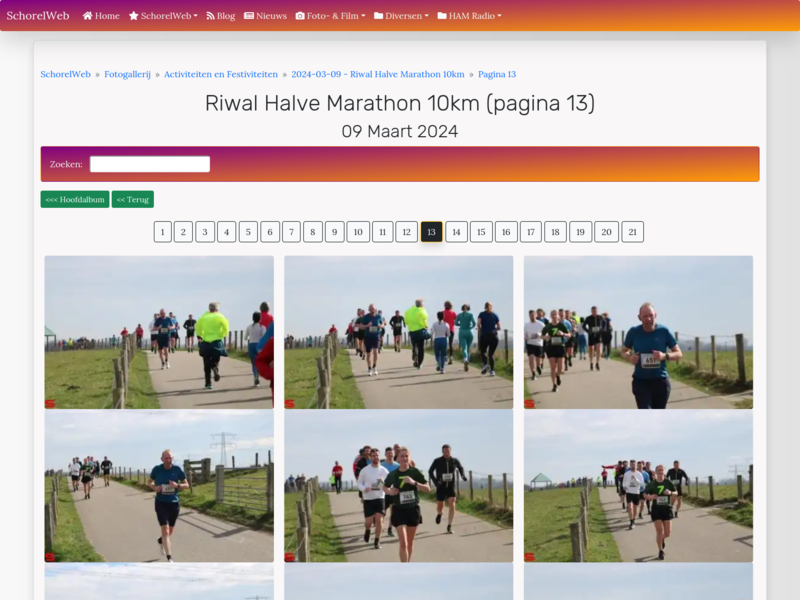Viewport: 800px width, 600px height.
Task: Open photo of group with teal-outfit runner
Action: click(x=399, y=332)
